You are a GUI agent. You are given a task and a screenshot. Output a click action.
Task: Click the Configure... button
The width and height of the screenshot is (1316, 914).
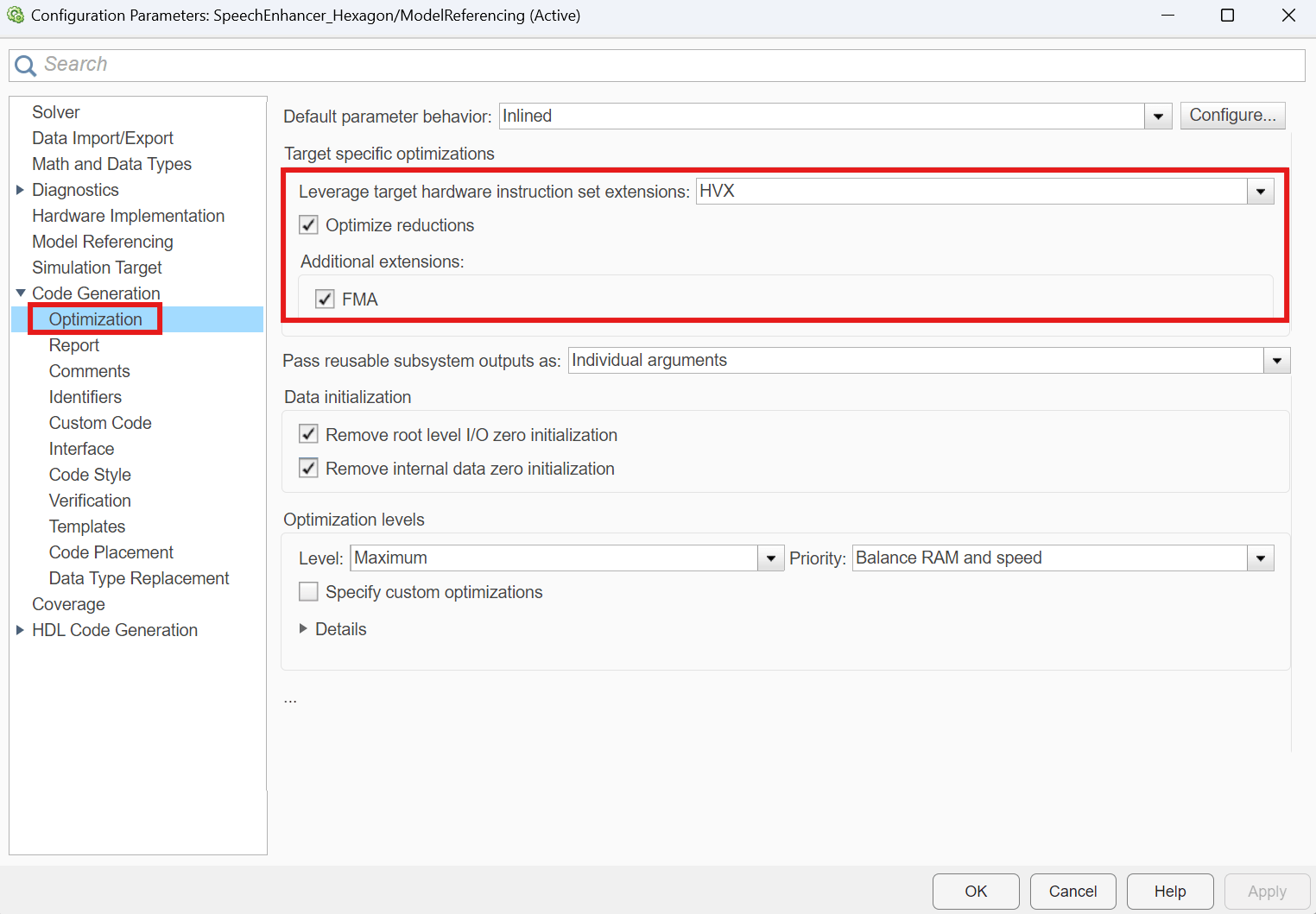click(1231, 116)
